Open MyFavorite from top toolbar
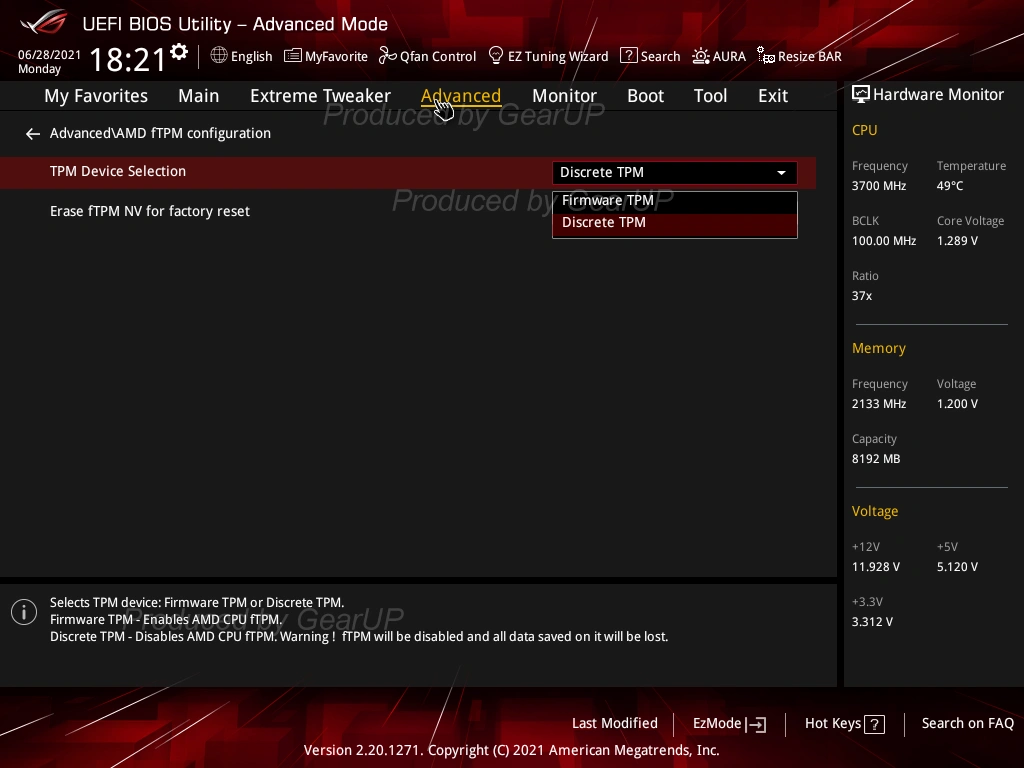Screen dimensions: 1024x768 coord(336,56)
